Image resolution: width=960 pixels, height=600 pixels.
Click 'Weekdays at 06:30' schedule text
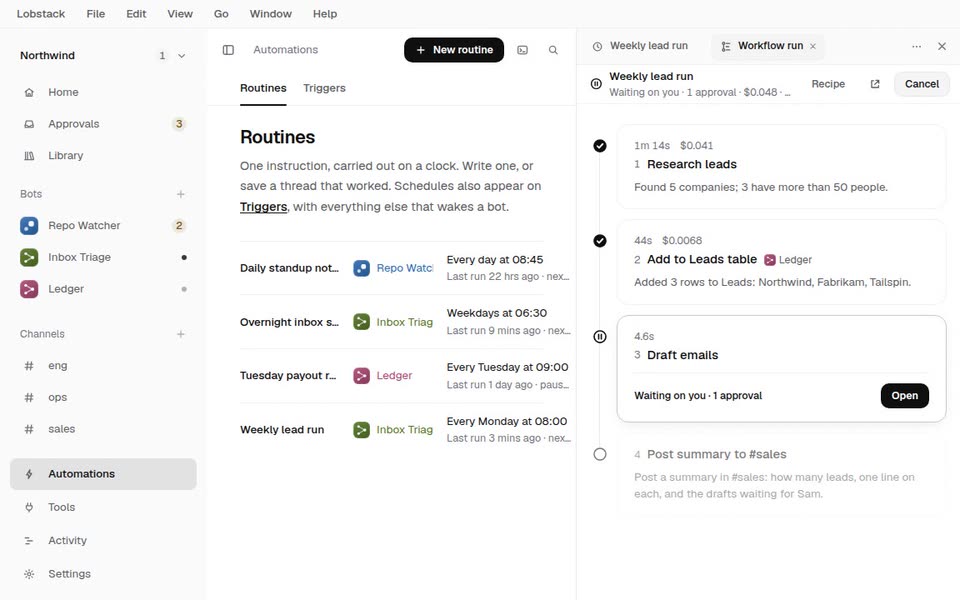497,313
